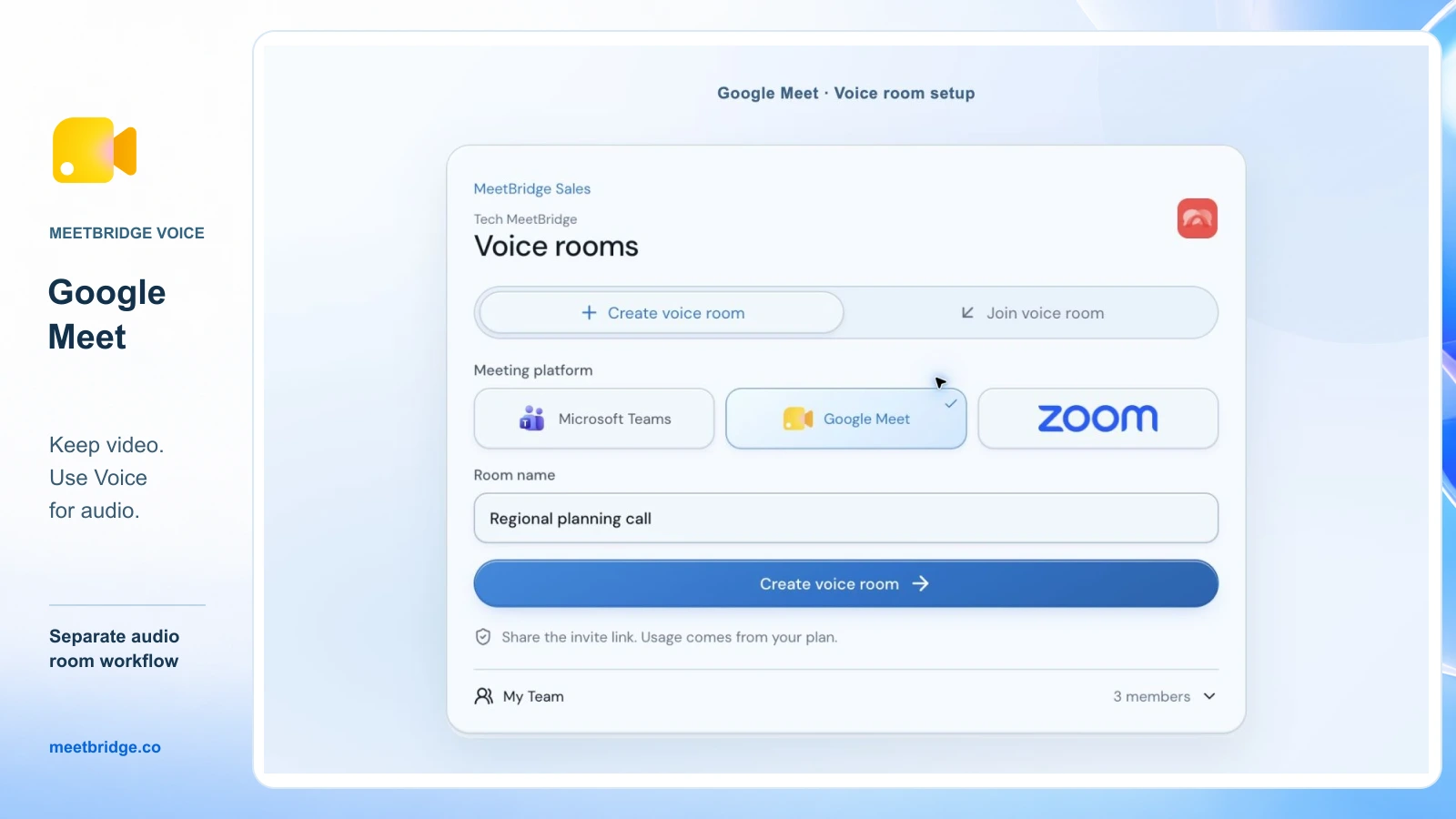Switch to Join voice room tab
1456x819 pixels.
pos(1032,313)
